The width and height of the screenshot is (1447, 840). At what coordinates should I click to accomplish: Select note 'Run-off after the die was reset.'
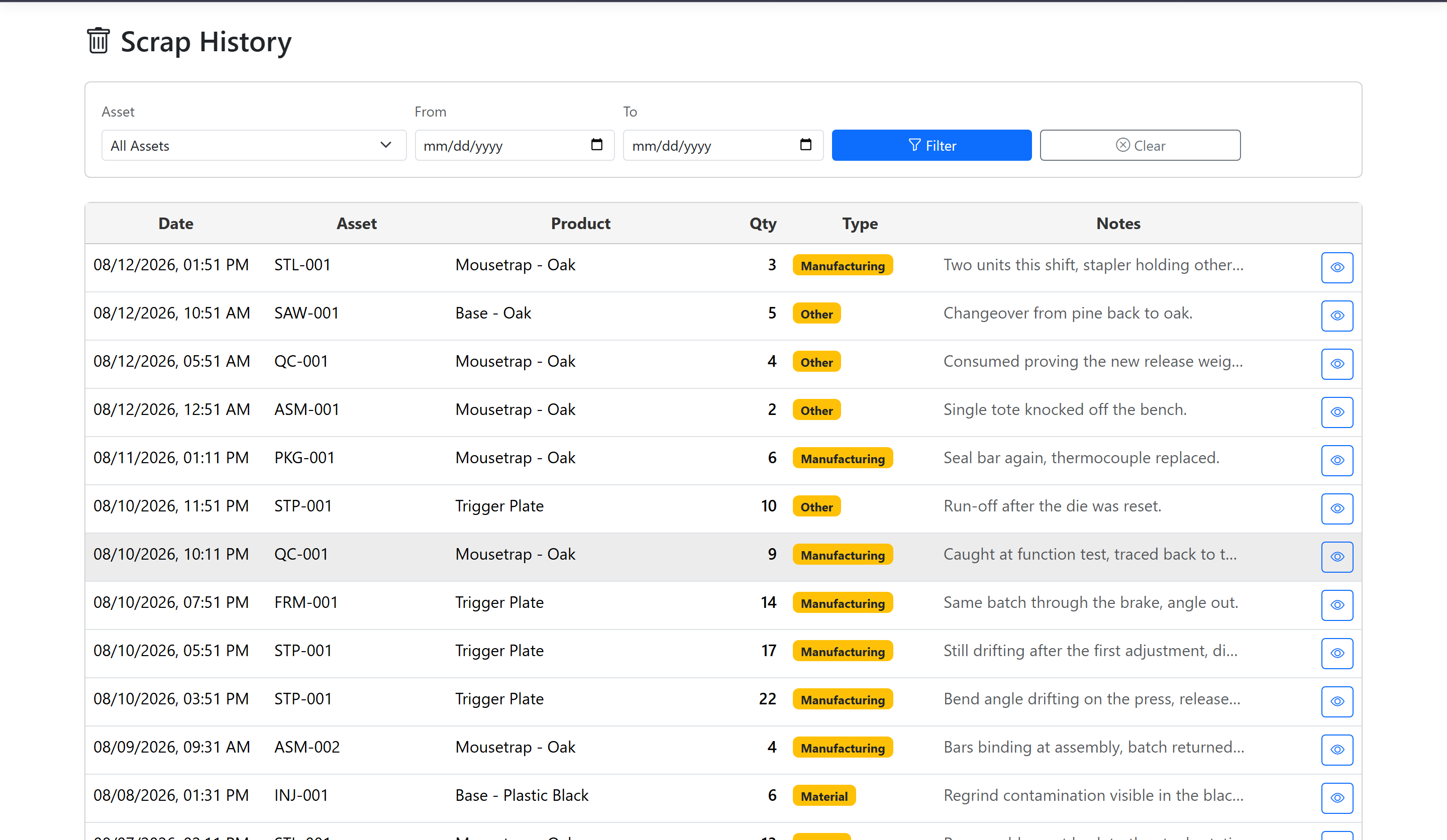1052,506
